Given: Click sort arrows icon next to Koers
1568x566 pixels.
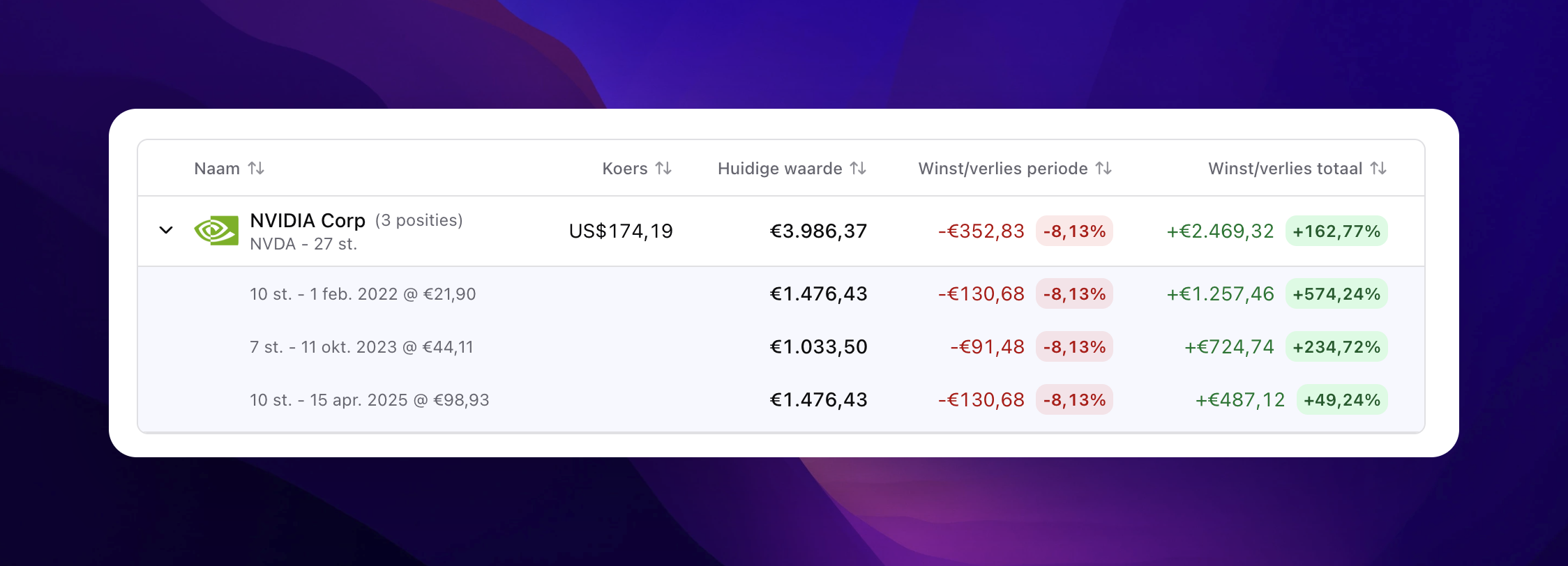Looking at the screenshot, I should (x=663, y=169).
